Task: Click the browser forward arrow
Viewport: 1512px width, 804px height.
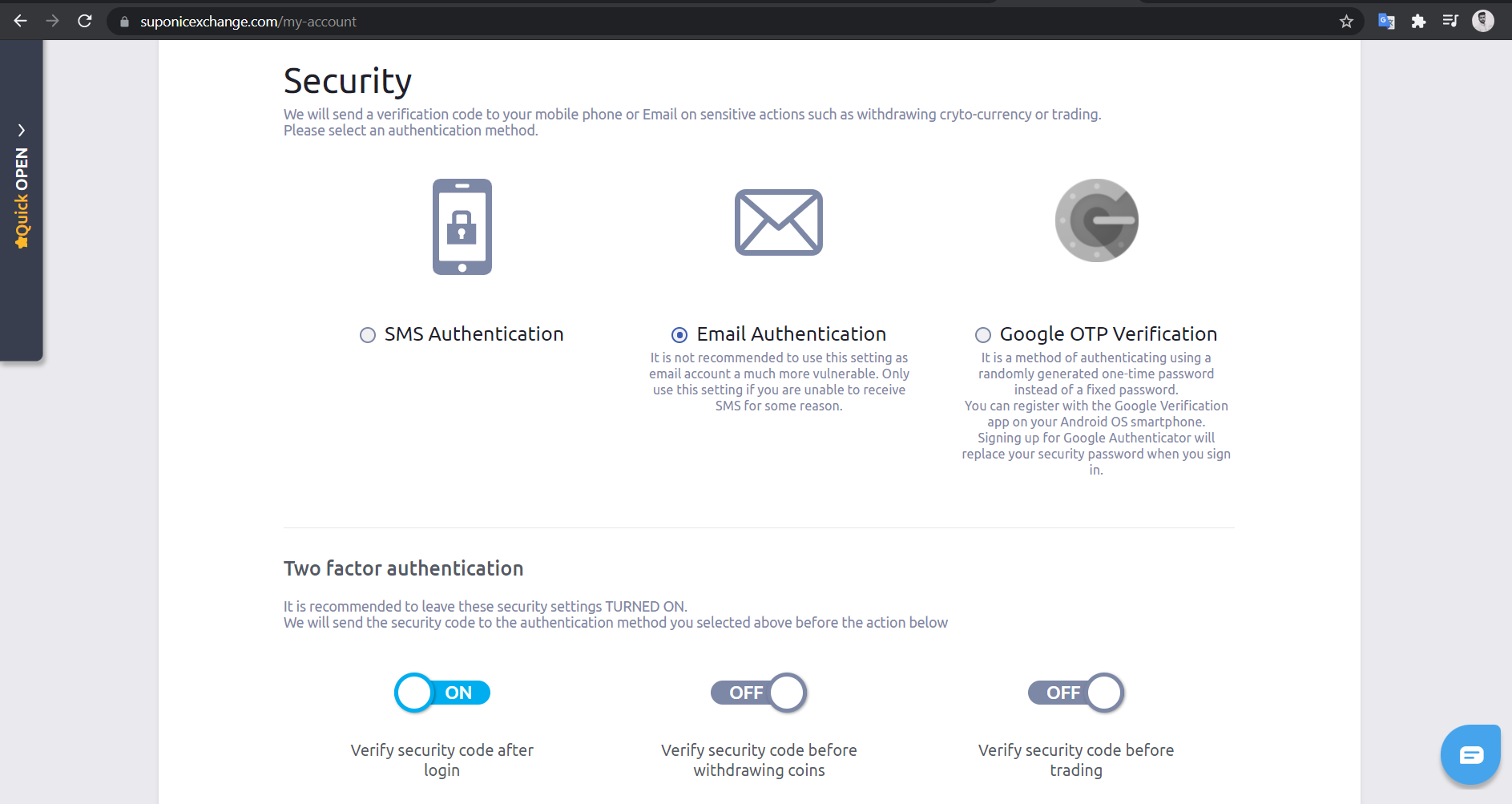Action: 53,21
